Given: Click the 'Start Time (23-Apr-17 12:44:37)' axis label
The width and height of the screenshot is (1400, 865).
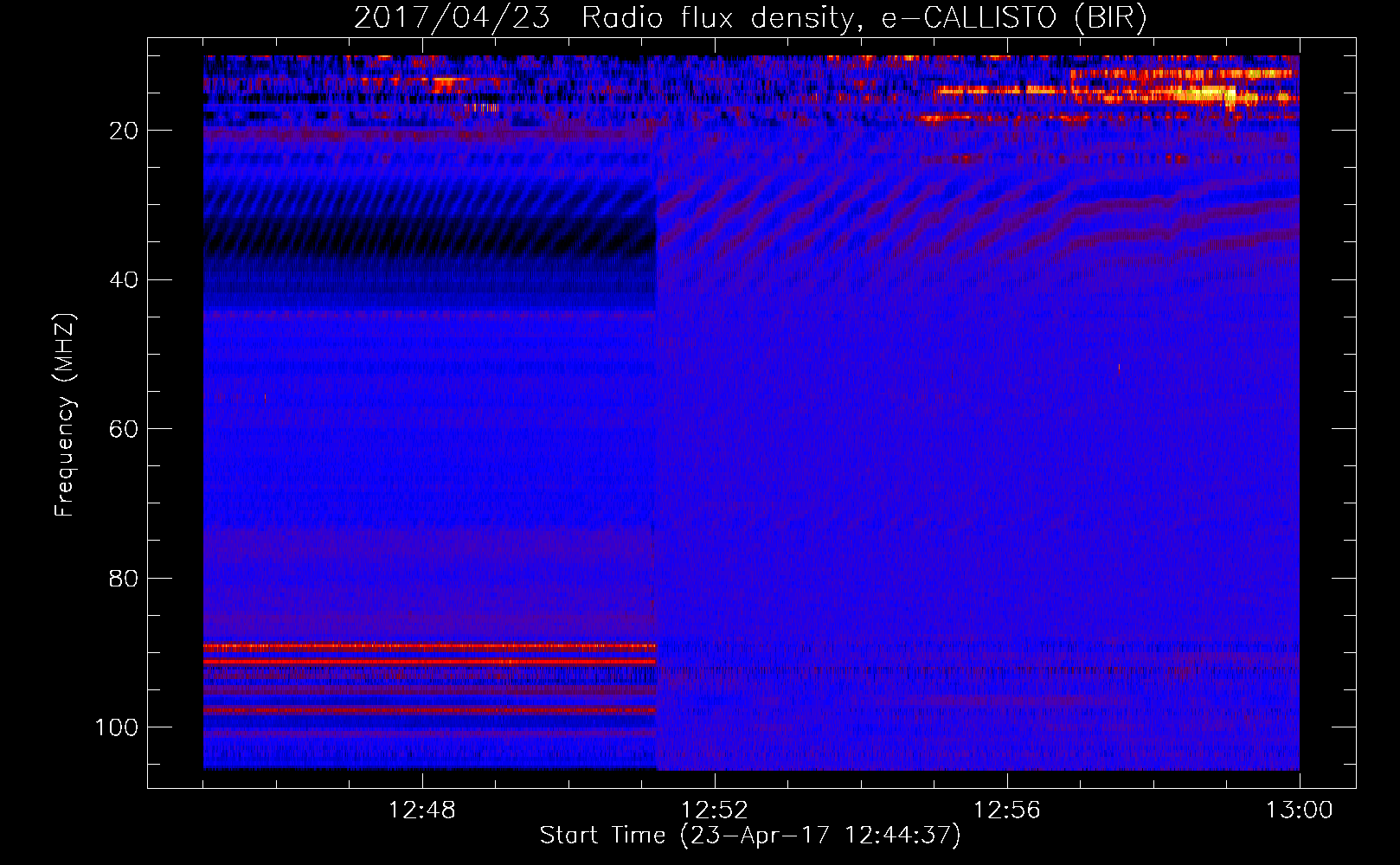Looking at the screenshot, I should click(750, 836).
